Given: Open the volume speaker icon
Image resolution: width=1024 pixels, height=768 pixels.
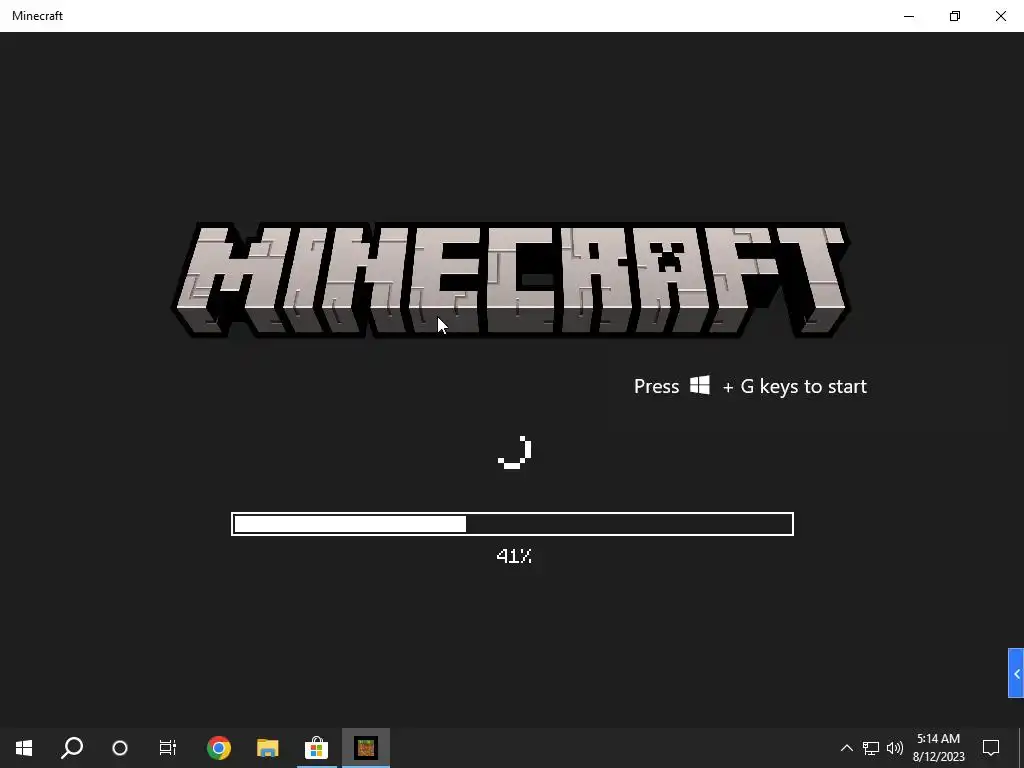Looking at the screenshot, I should point(895,748).
